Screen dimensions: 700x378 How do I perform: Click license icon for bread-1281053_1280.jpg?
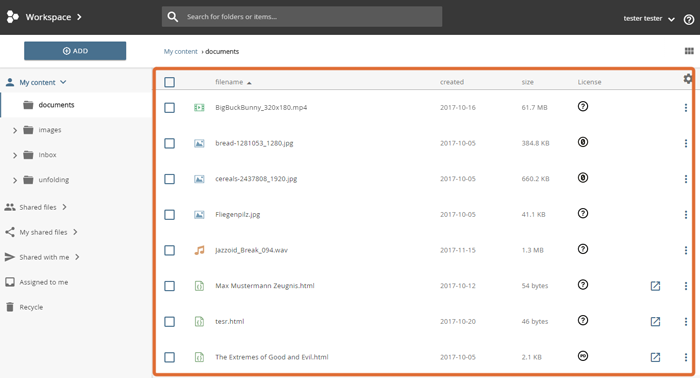coord(583,142)
